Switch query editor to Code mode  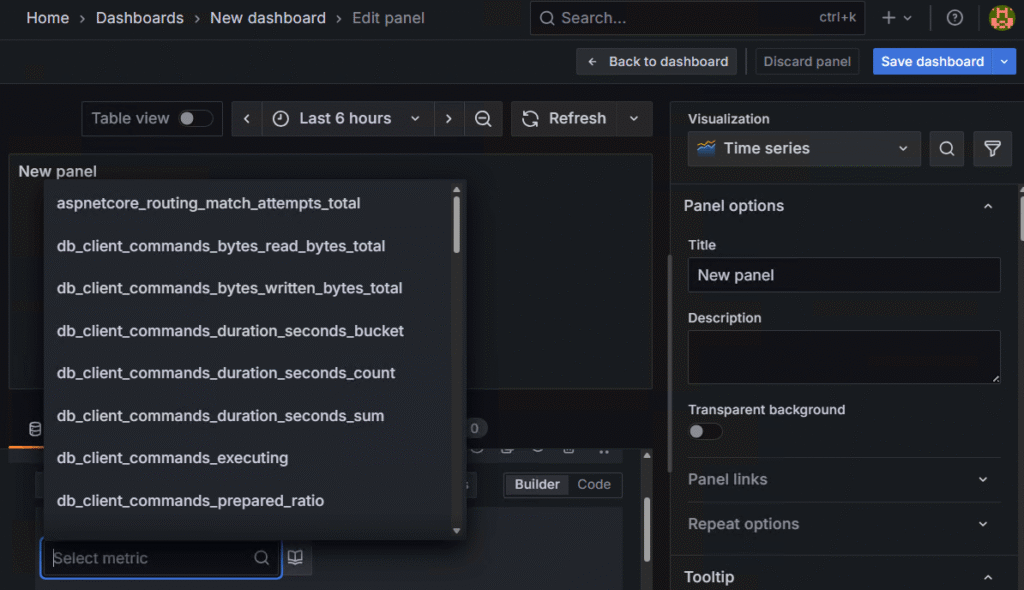pos(594,484)
